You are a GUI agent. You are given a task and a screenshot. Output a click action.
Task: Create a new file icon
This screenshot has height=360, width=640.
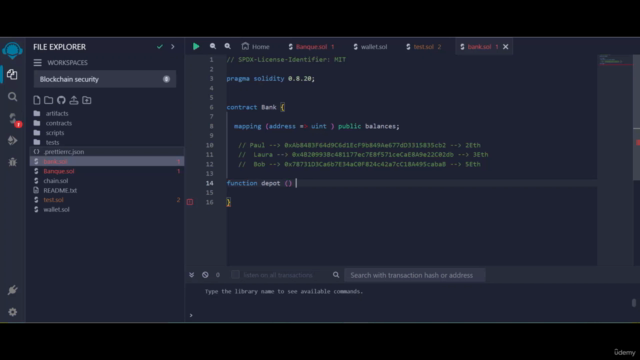coord(37,100)
